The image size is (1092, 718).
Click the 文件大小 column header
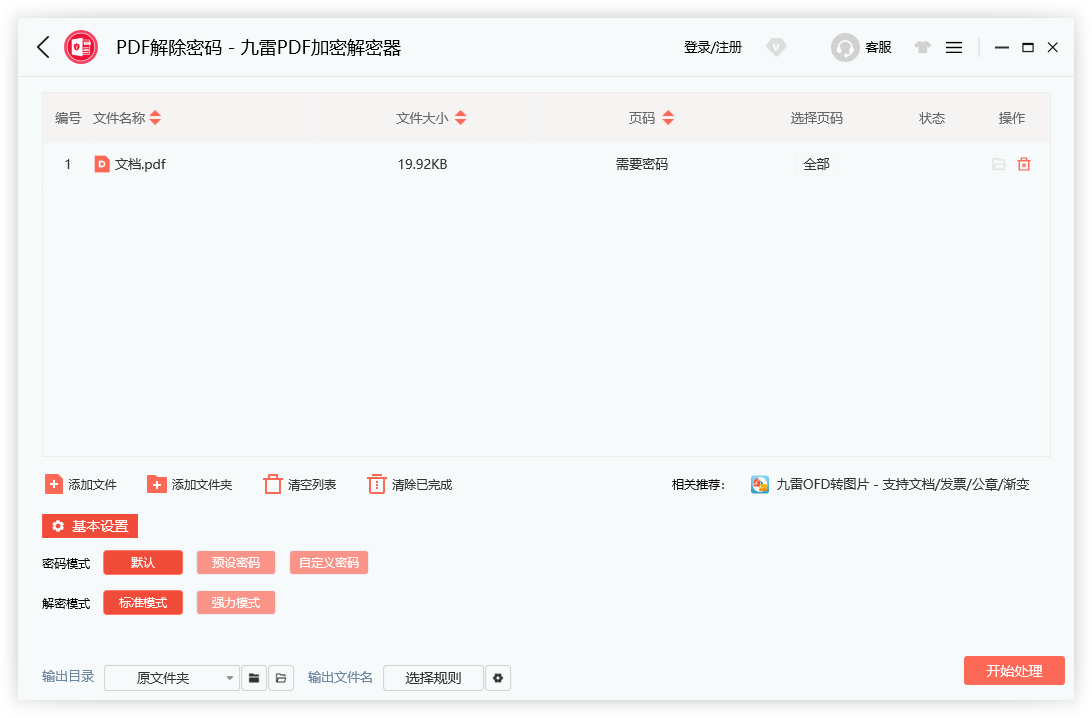(422, 118)
